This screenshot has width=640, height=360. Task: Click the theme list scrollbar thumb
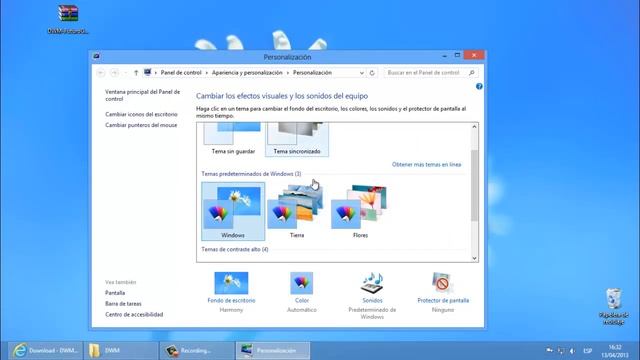pyautogui.click(x=474, y=186)
